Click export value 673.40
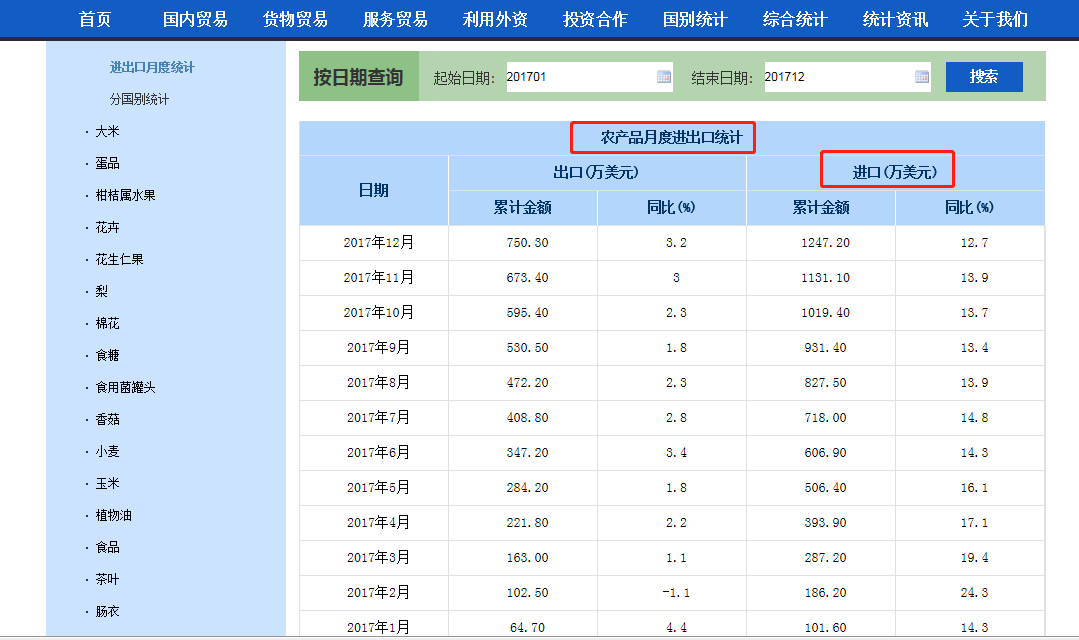Viewport: 1079px width, 640px height. tap(528, 278)
